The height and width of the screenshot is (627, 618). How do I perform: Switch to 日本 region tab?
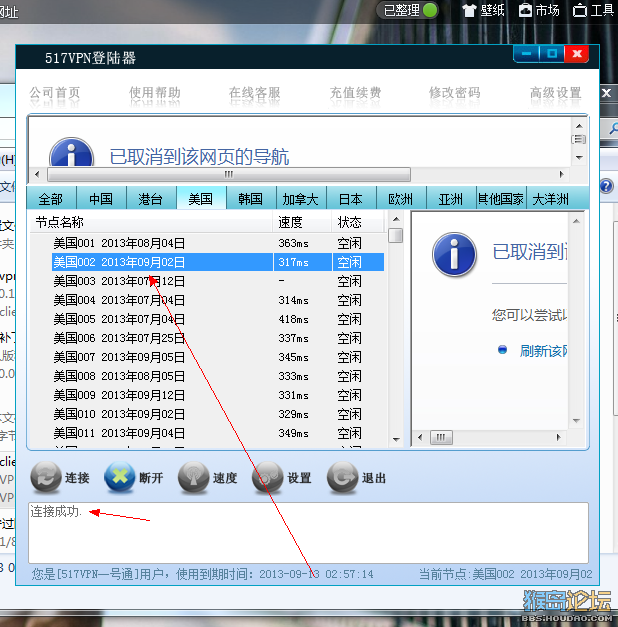point(351,198)
